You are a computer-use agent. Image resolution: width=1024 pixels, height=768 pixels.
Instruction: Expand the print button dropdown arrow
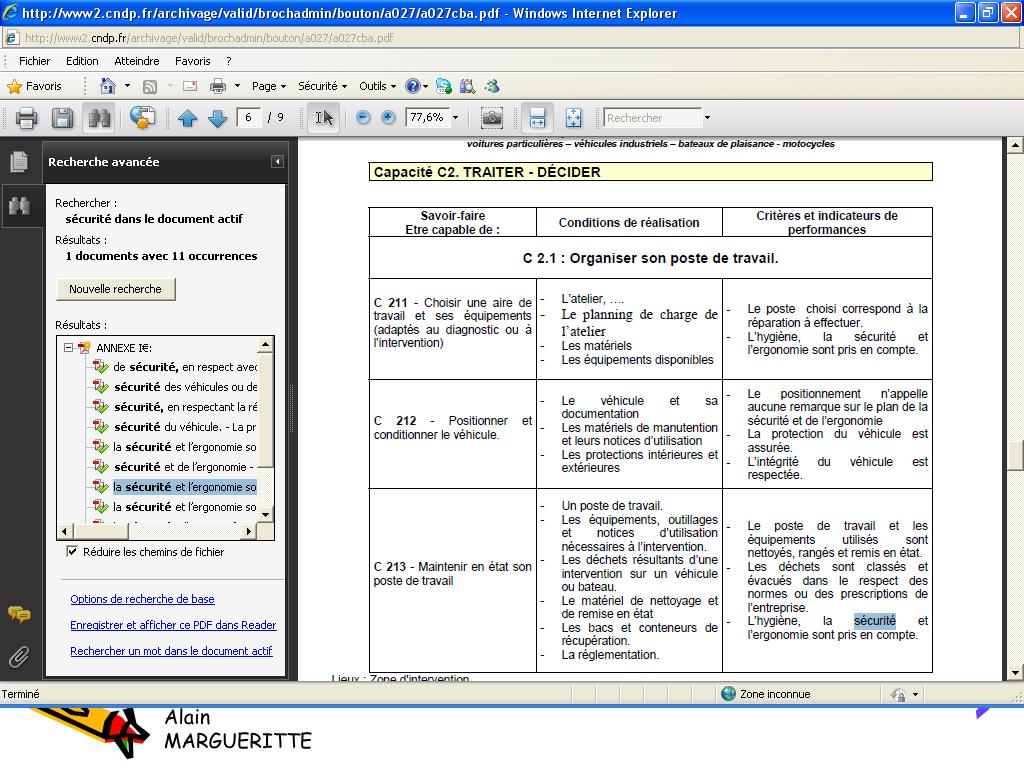237,86
